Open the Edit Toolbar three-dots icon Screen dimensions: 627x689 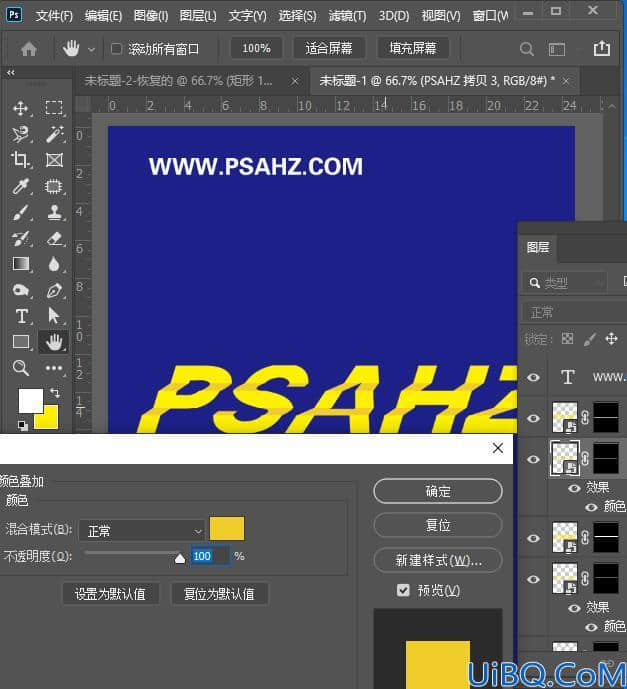click(54, 368)
